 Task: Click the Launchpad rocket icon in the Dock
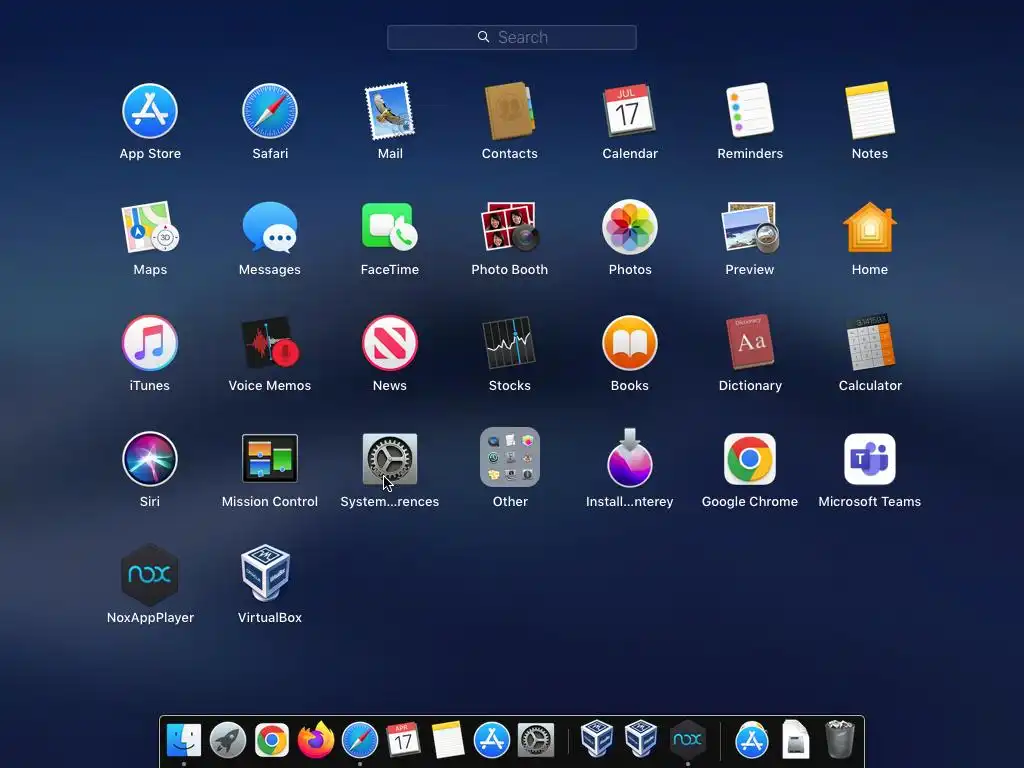228,741
